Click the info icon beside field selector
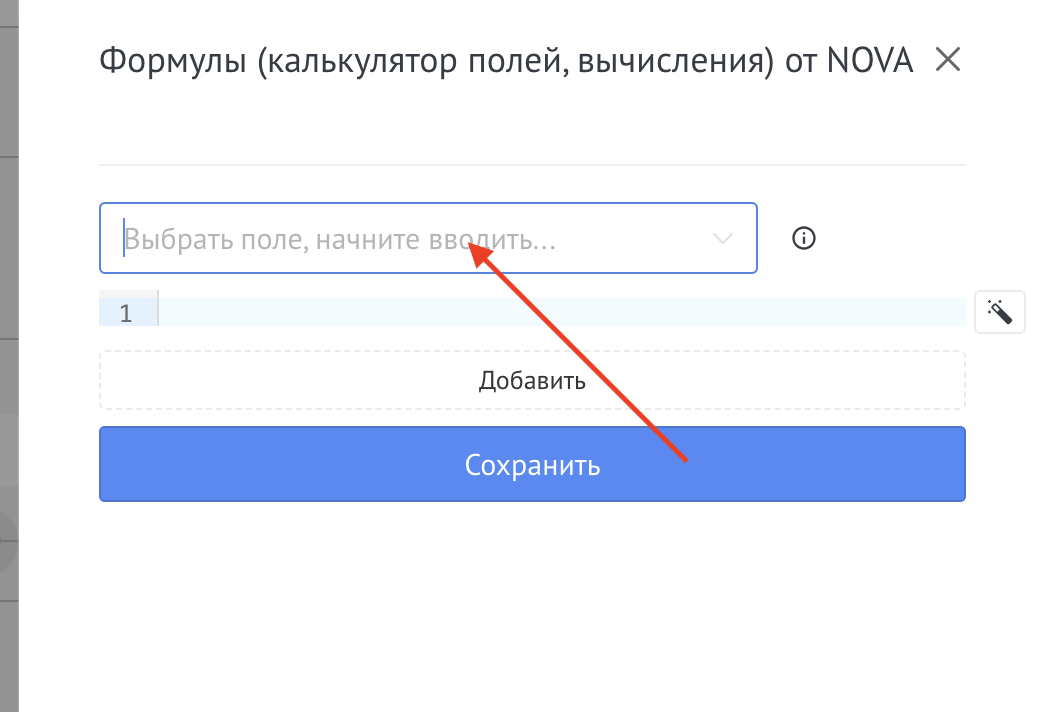The image size is (1046, 712). tap(804, 238)
